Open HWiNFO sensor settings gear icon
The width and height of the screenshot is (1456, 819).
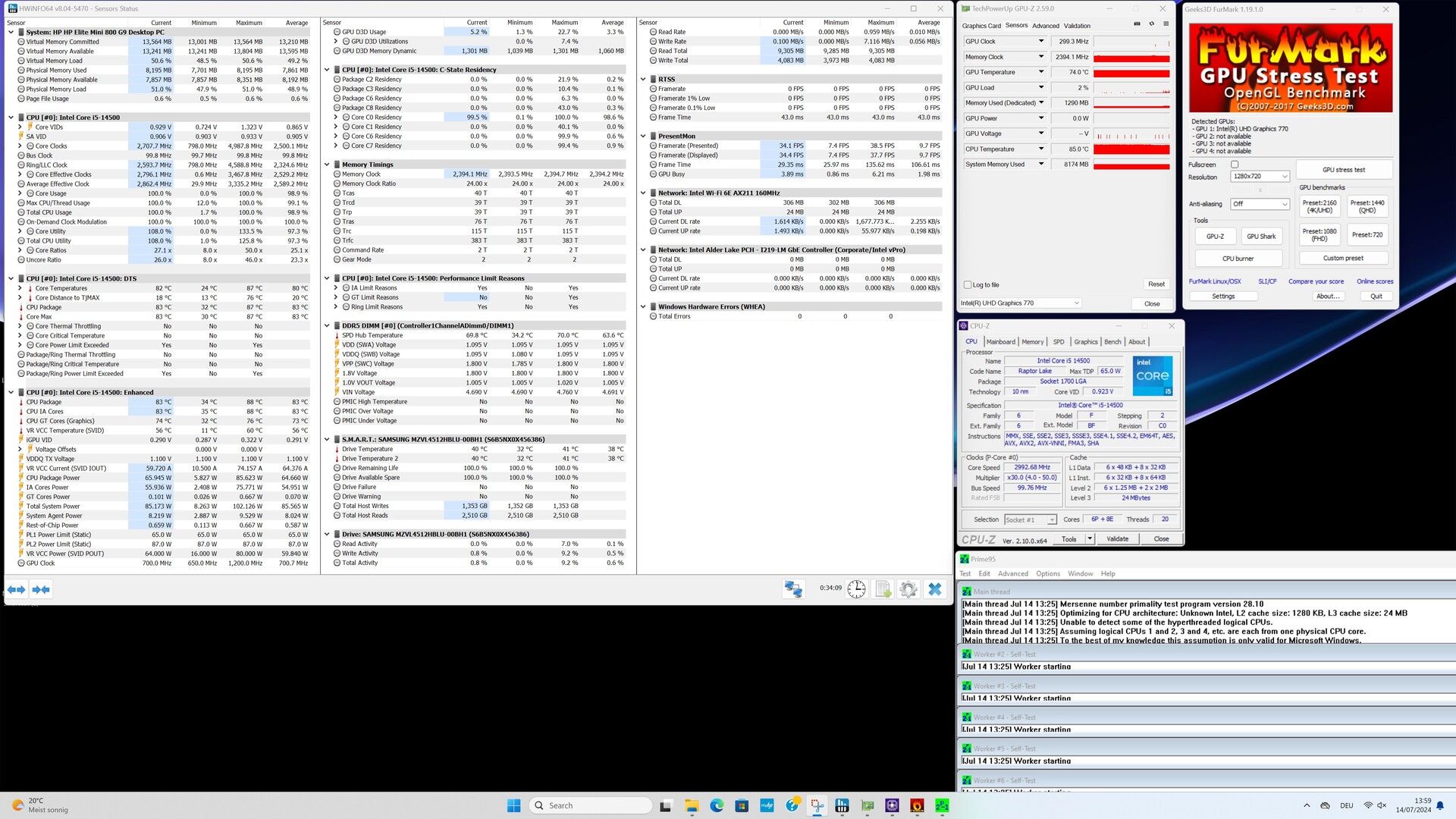(x=908, y=589)
